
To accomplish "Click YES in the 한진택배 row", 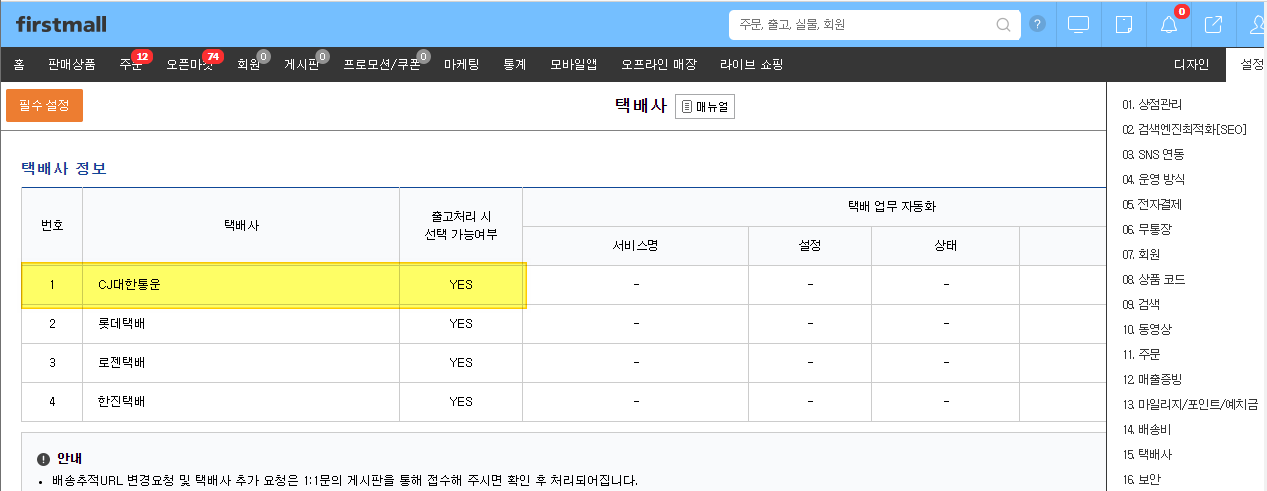I will click(x=461, y=402).
